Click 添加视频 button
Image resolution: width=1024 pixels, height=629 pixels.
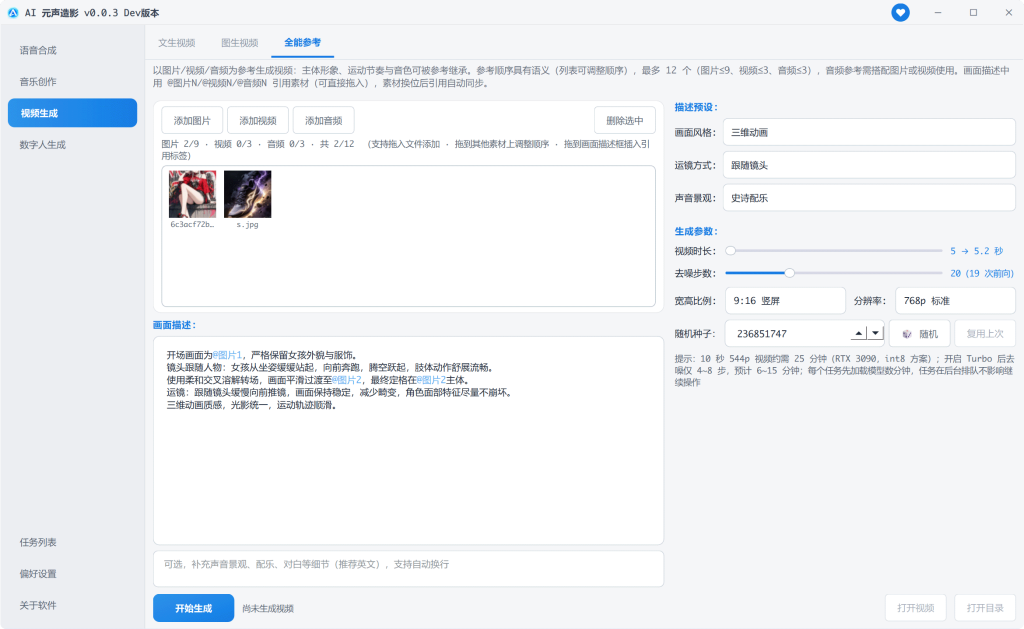point(258,120)
